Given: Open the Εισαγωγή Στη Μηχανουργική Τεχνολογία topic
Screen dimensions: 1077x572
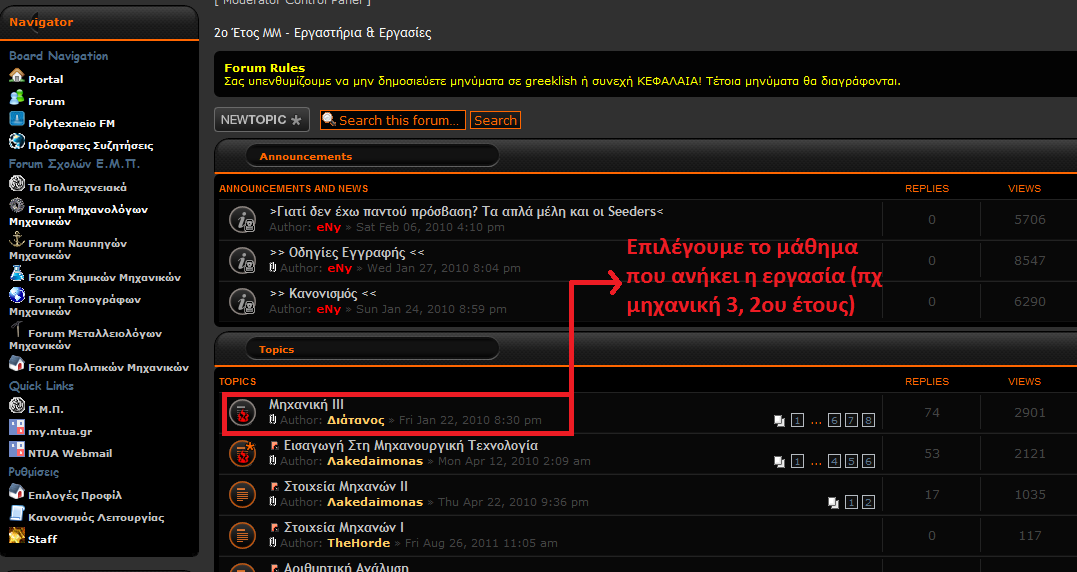Looking at the screenshot, I should coord(410,445).
